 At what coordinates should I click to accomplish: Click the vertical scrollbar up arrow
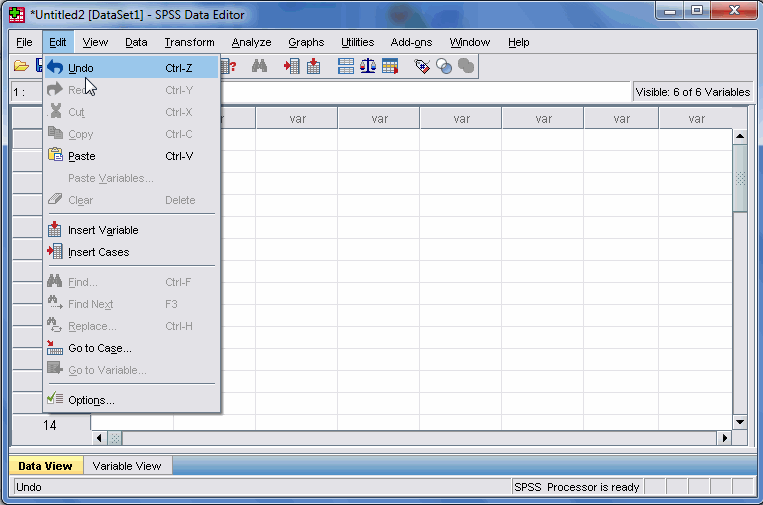click(740, 136)
